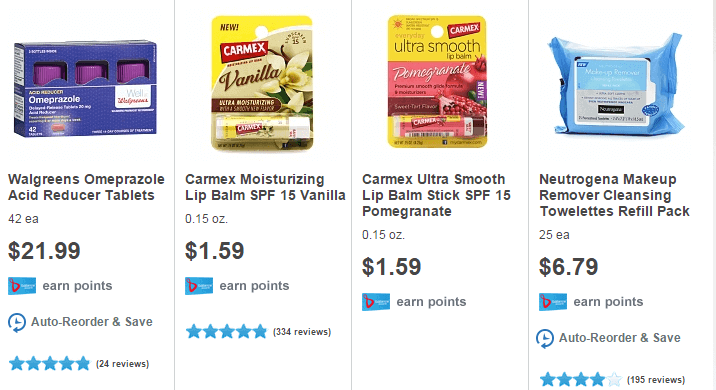Viewport: 716px width, 390px height.
Task: Open the Carmex Pomegranate lip balm image
Action: point(437,81)
